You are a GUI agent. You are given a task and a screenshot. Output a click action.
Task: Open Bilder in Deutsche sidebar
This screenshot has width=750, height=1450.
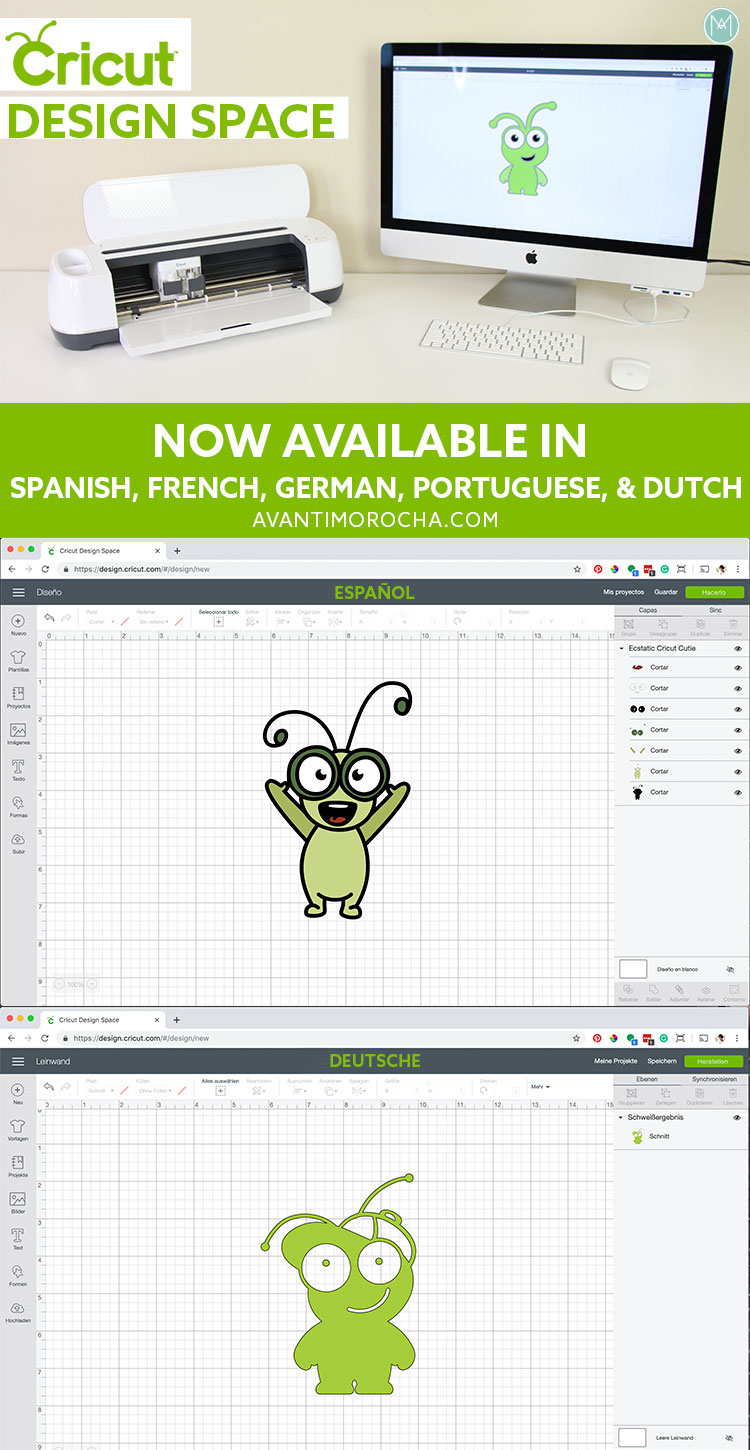[x=18, y=1202]
